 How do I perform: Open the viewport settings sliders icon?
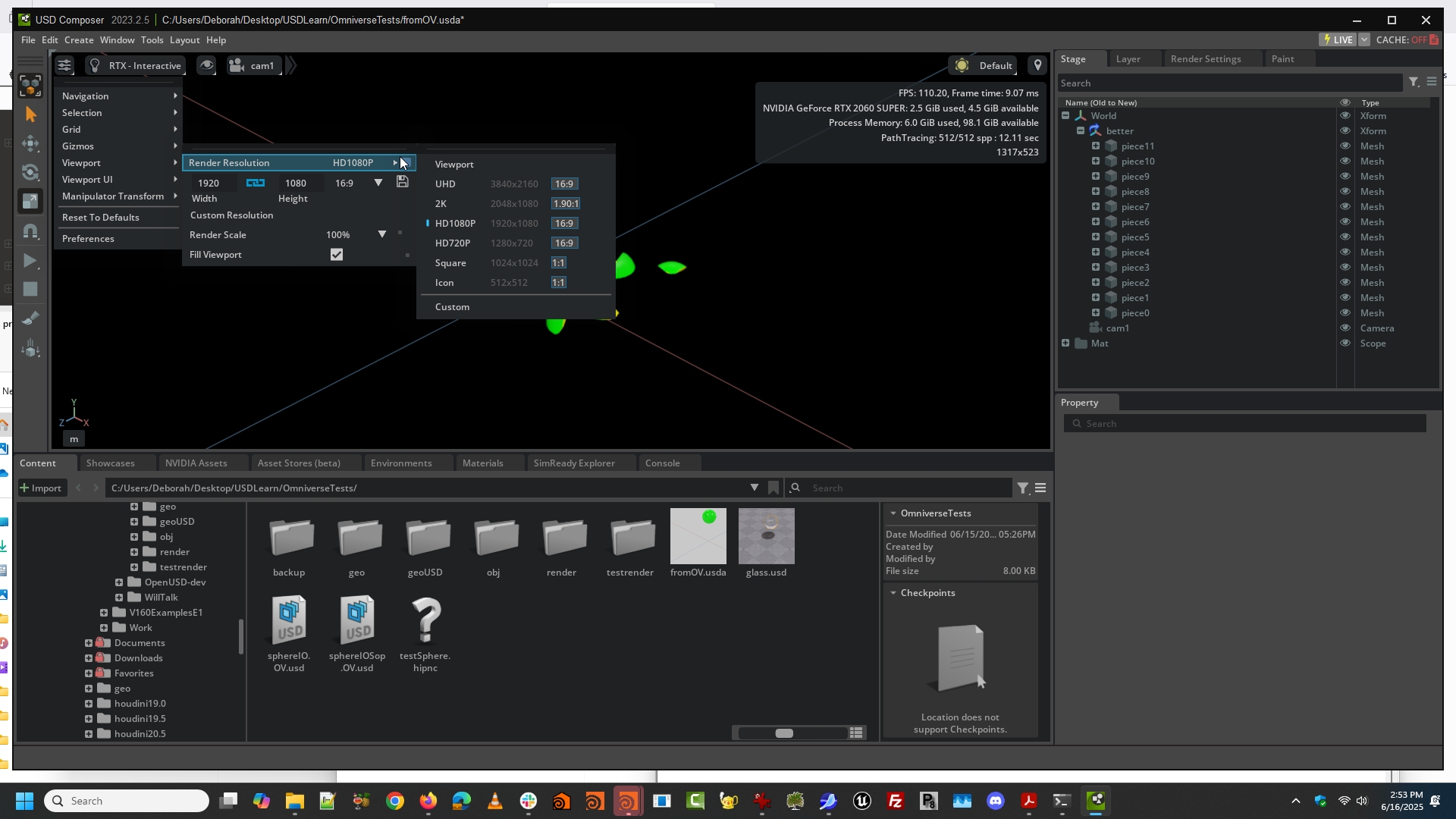pos(64,65)
